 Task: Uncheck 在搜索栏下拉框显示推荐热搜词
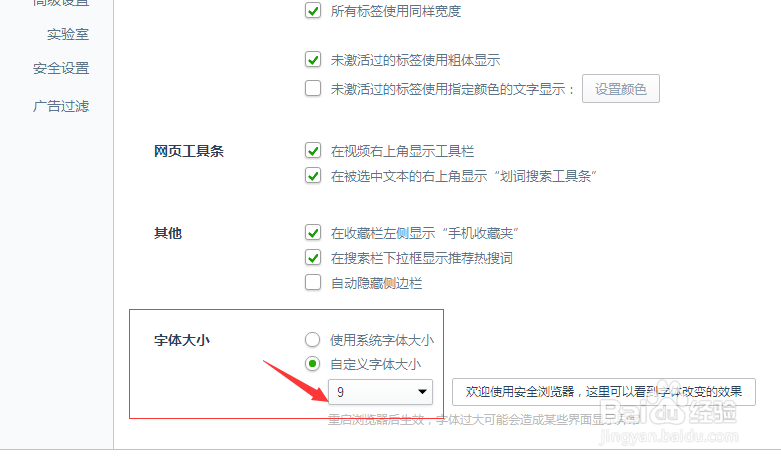[313, 258]
